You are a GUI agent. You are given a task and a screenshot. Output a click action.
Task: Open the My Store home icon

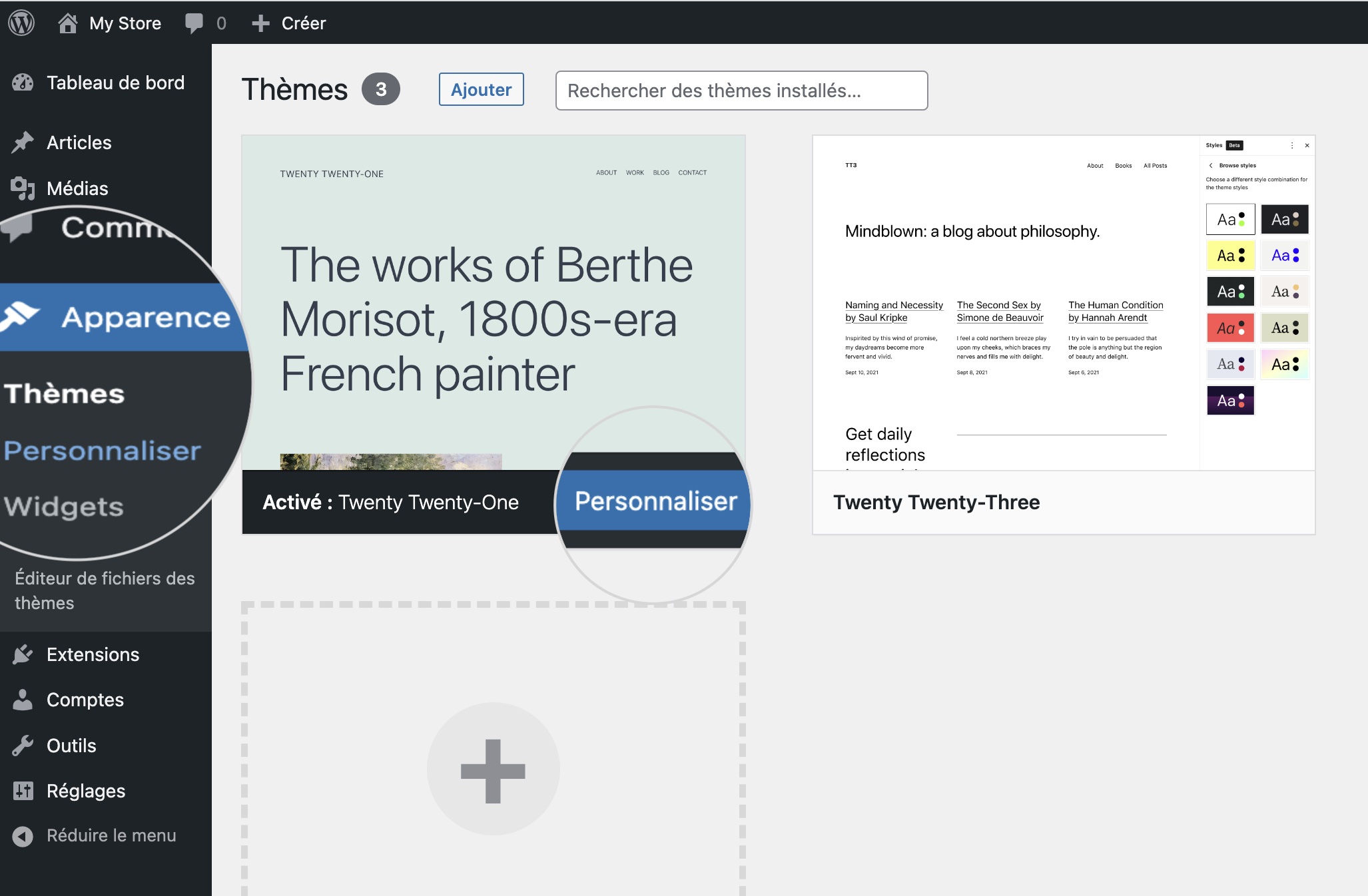[67, 23]
